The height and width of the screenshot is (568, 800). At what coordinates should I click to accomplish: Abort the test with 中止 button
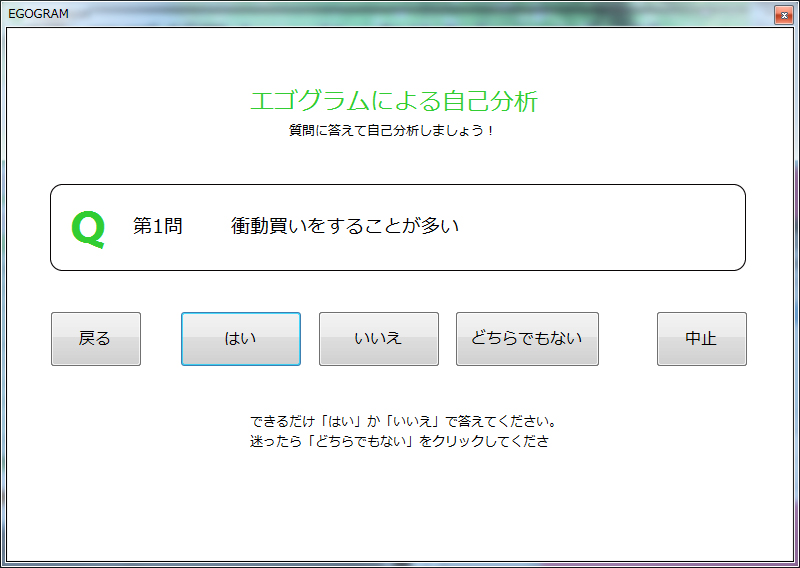pos(702,339)
